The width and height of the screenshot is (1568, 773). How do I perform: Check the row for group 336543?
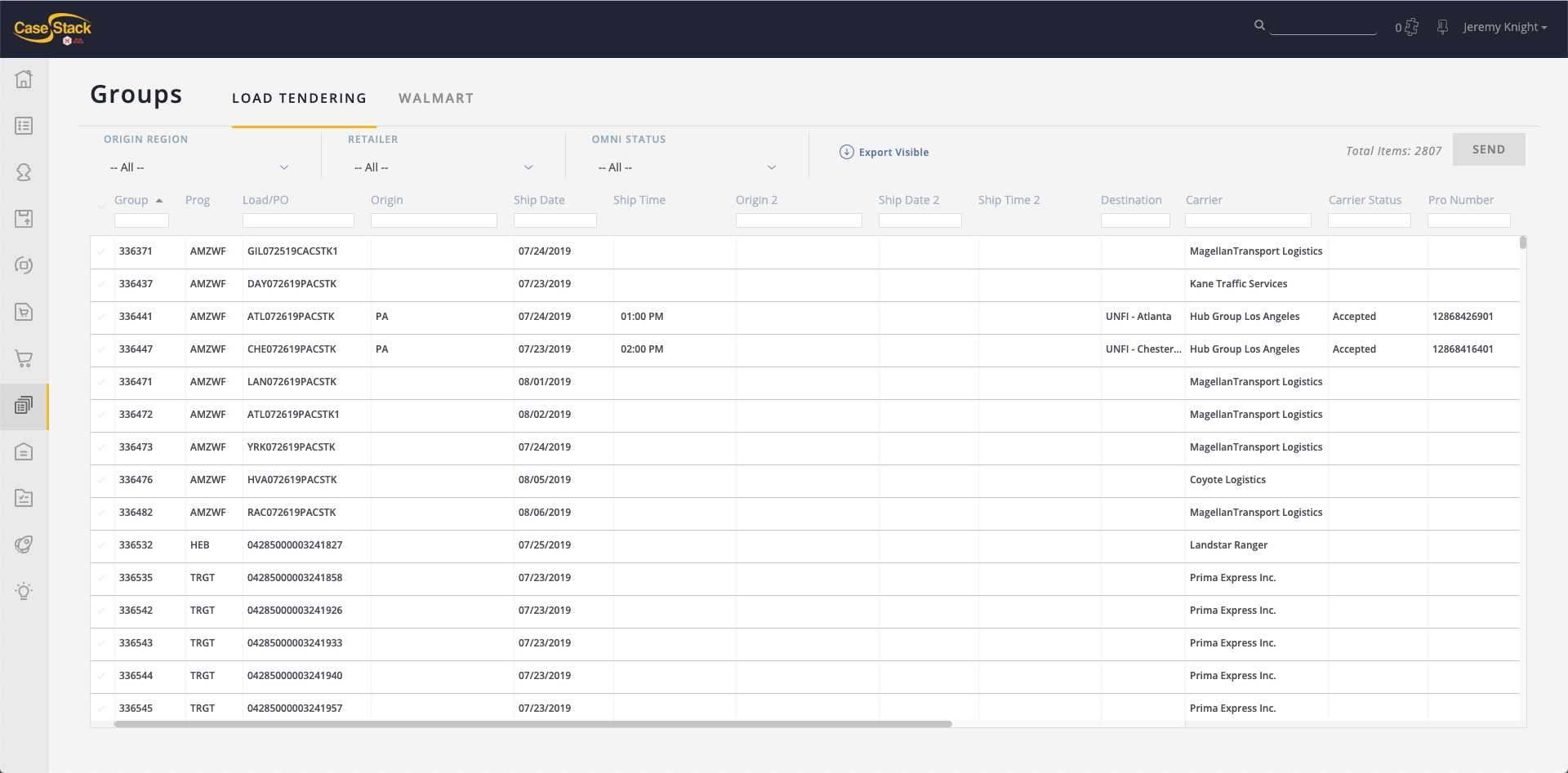(101, 643)
